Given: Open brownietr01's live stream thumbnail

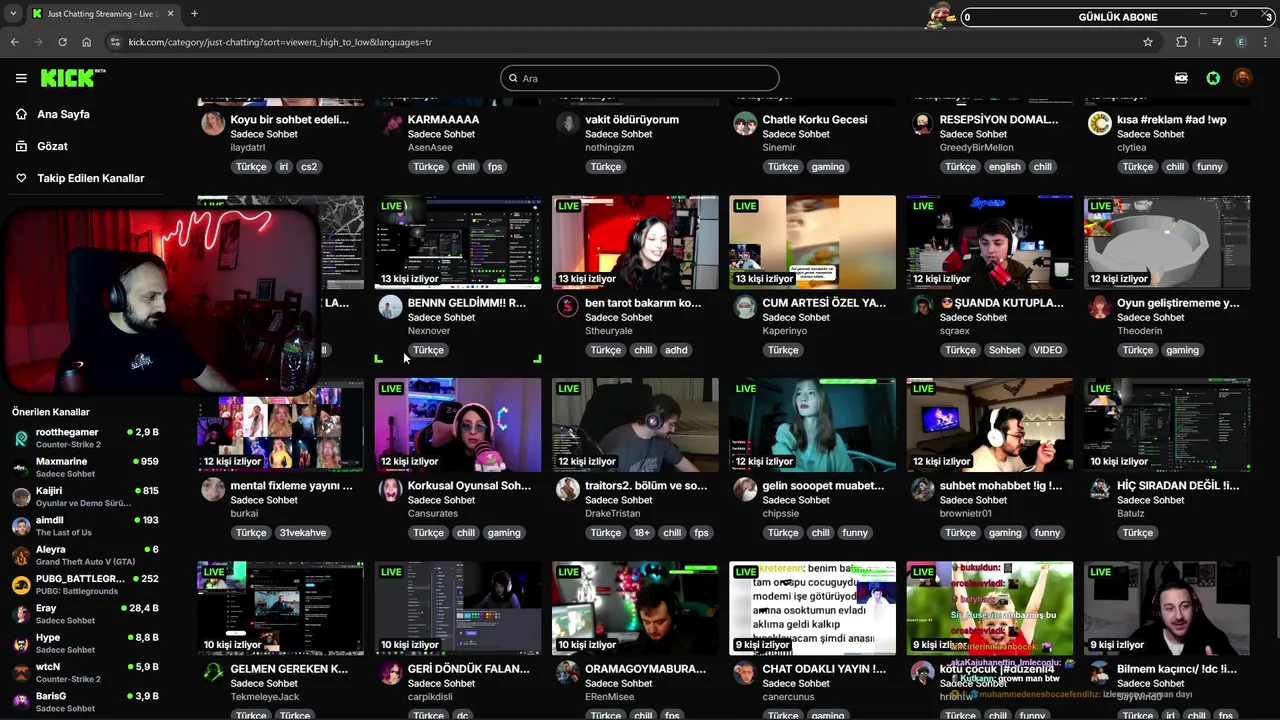Looking at the screenshot, I should click(990, 425).
